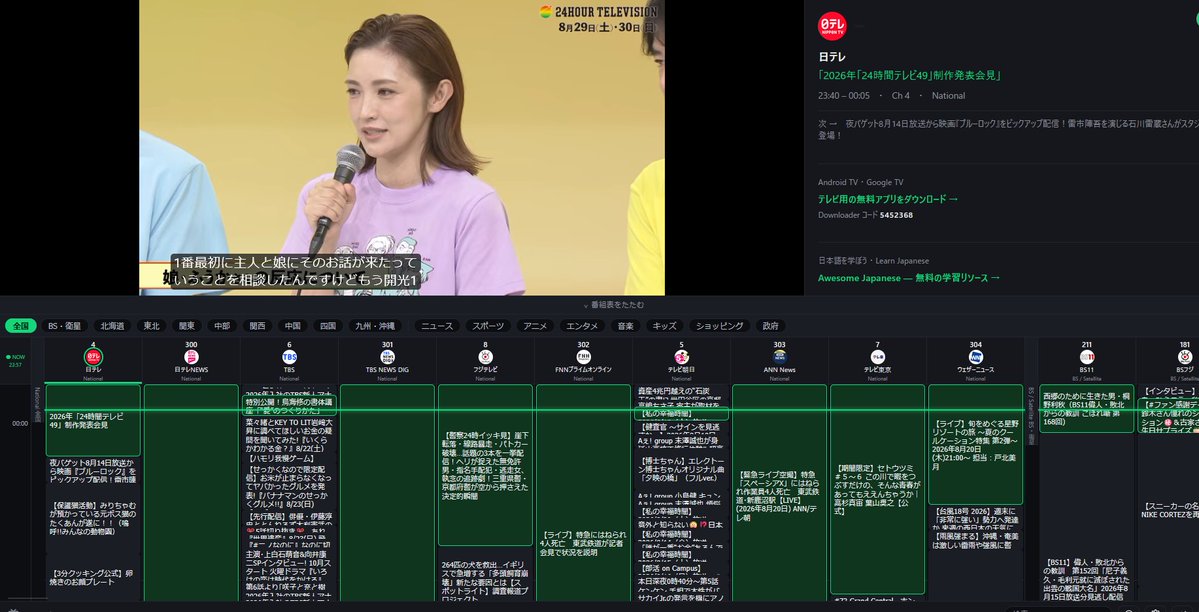Select 日テレNEWS channel 300 logo

191,357
